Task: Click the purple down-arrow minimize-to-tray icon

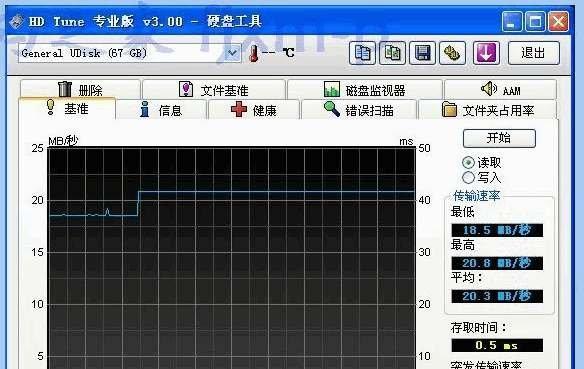Action: [x=486, y=53]
